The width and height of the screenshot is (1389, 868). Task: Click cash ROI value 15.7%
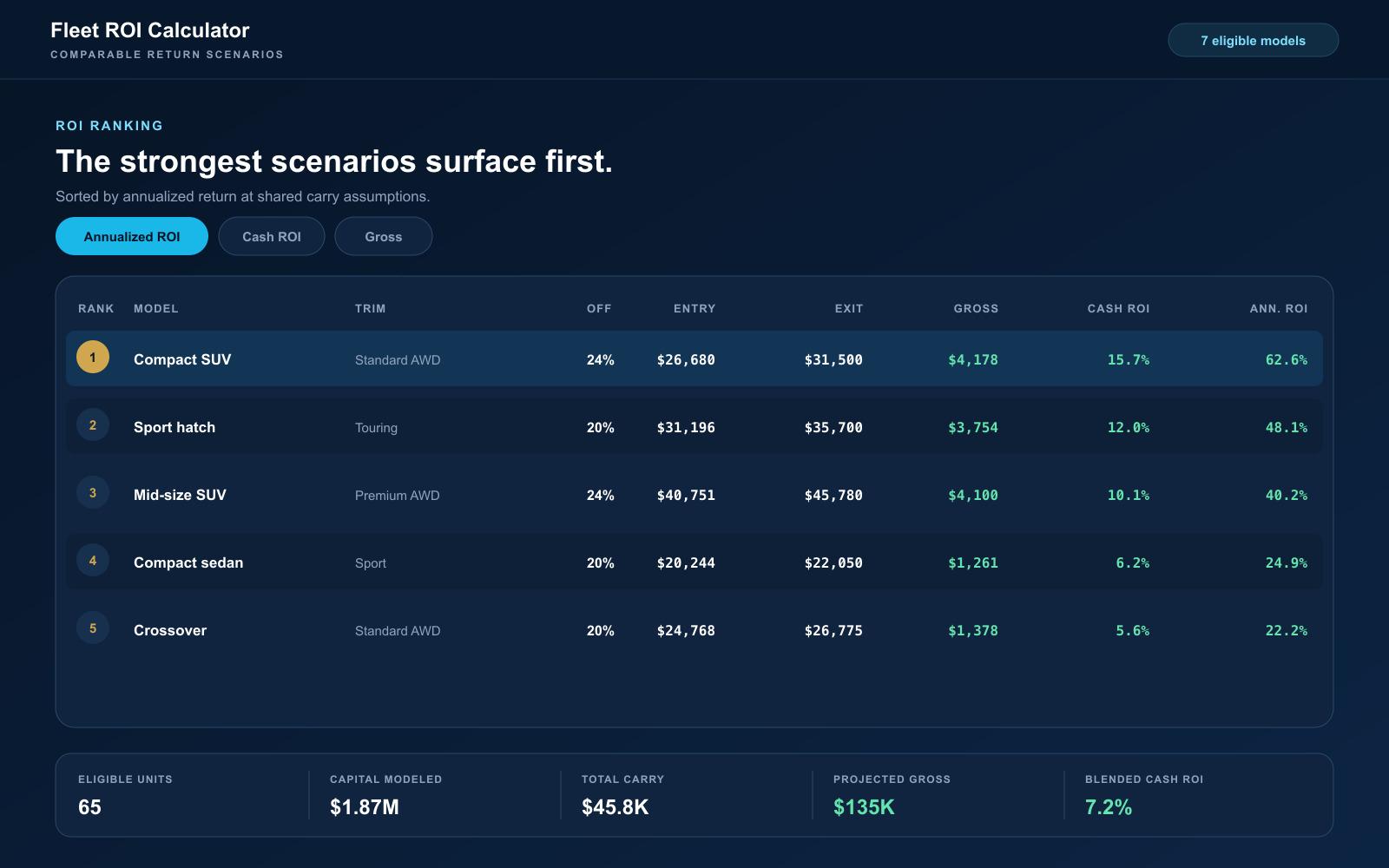tap(1129, 359)
